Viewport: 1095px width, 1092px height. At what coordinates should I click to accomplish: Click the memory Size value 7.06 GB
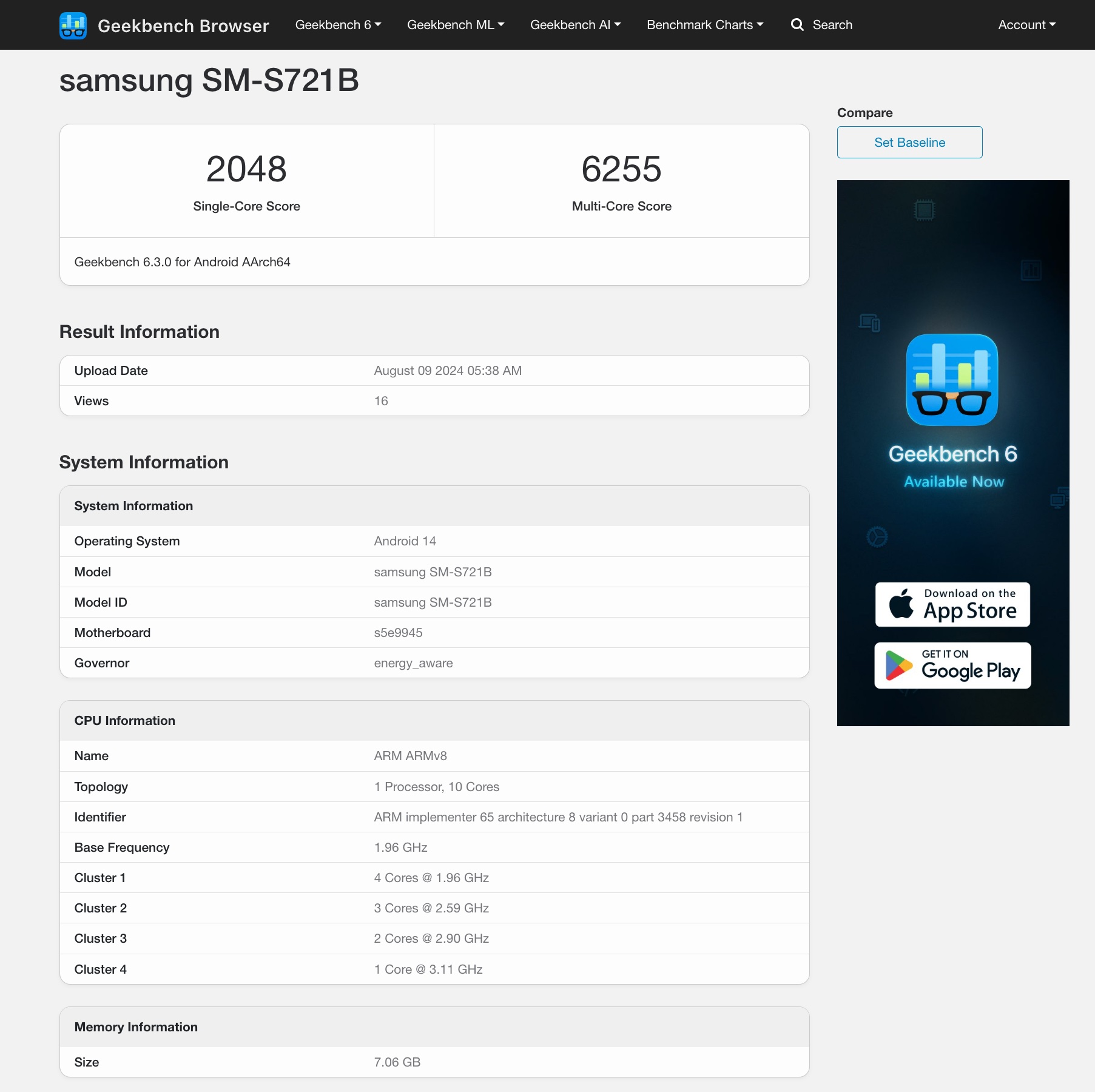[x=397, y=1062]
